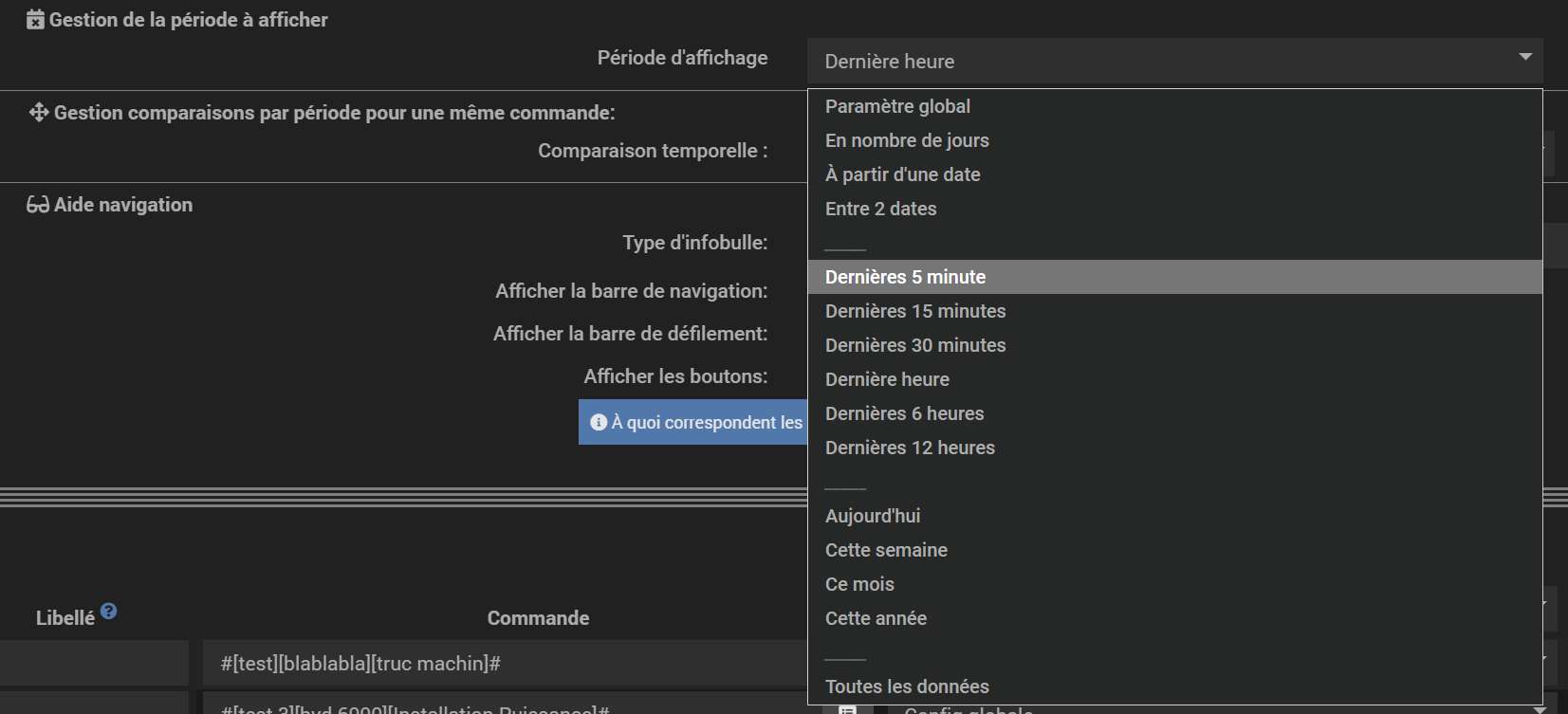Select À partir d'une date

(x=1174, y=174)
